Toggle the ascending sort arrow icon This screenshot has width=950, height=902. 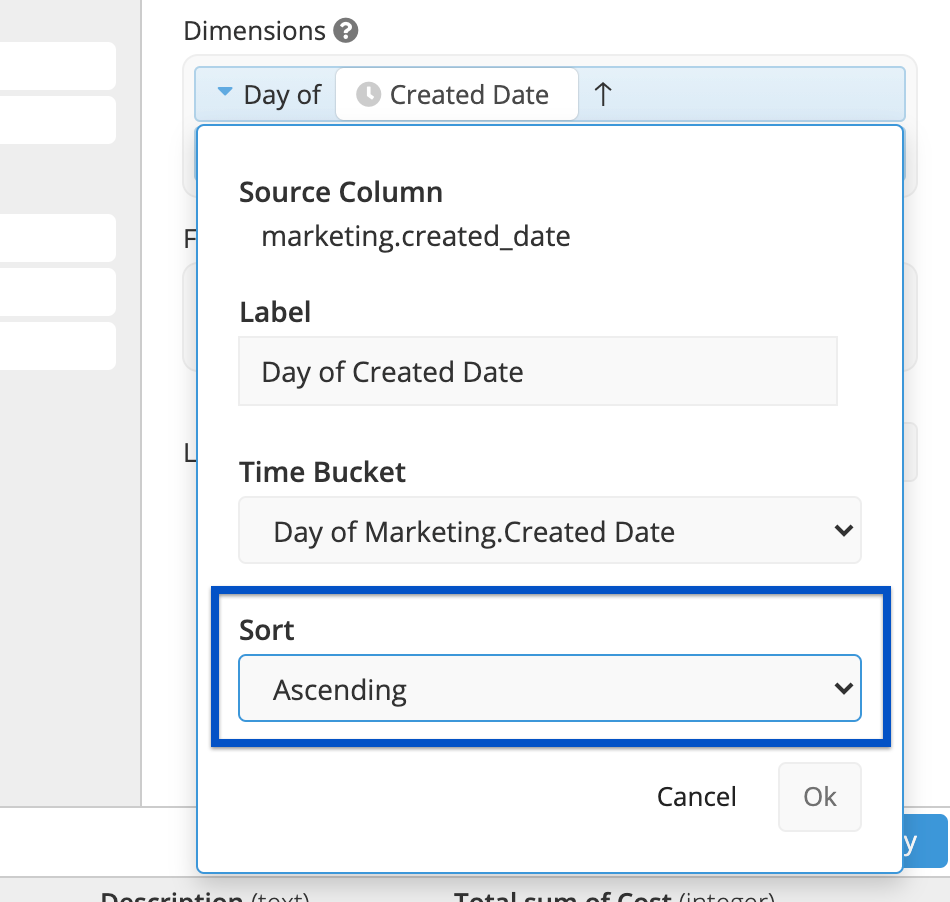(x=603, y=95)
